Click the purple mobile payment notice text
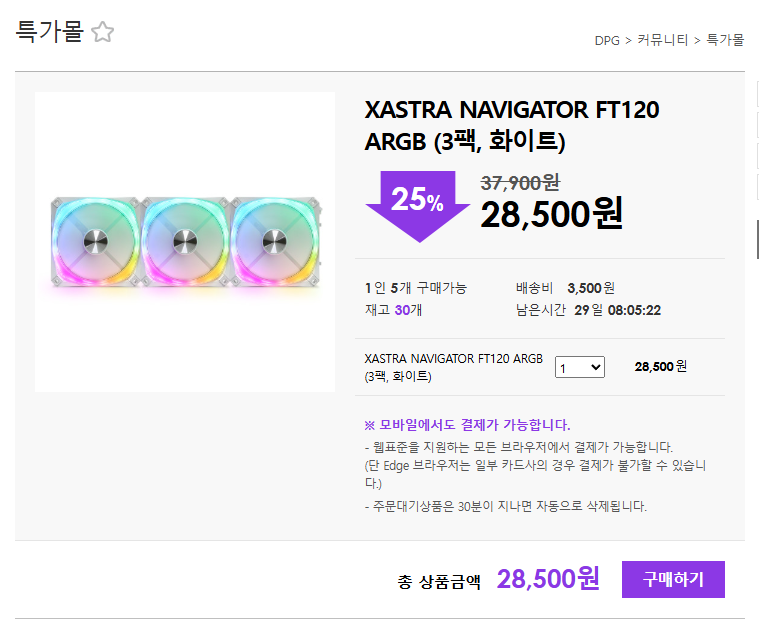The width and height of the screenshot is (759, 636). pos(468,425)
